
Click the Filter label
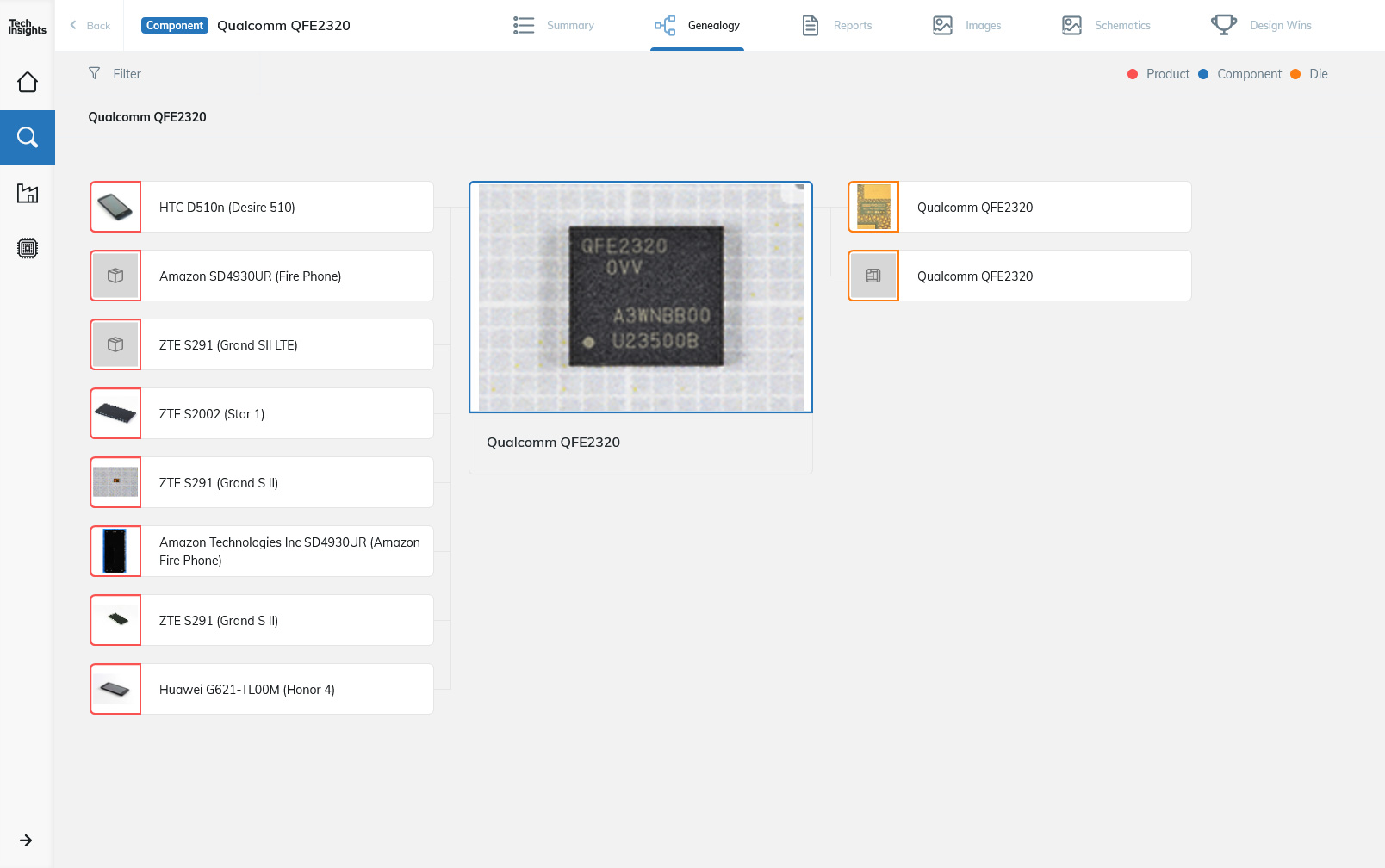click(127, 74)
